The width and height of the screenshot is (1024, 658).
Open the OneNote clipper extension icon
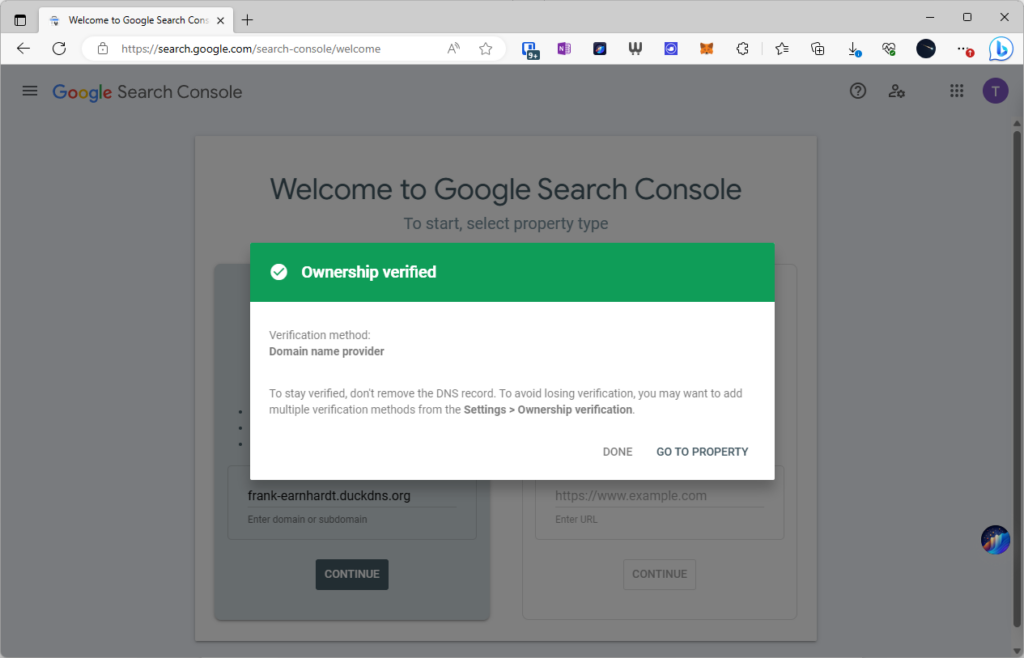564,48
